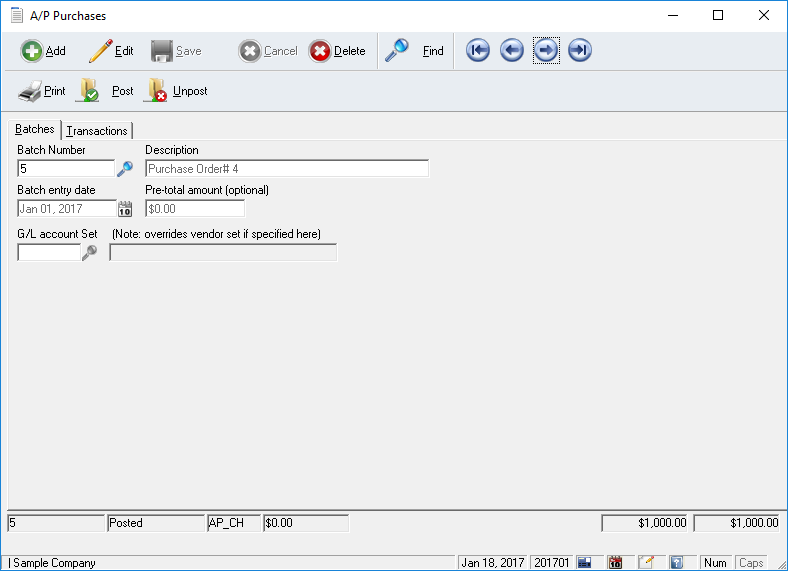Open the G/L account Set lookup
Image resolution: width=788 pixels, height=571 pixels.
[89, 253]
